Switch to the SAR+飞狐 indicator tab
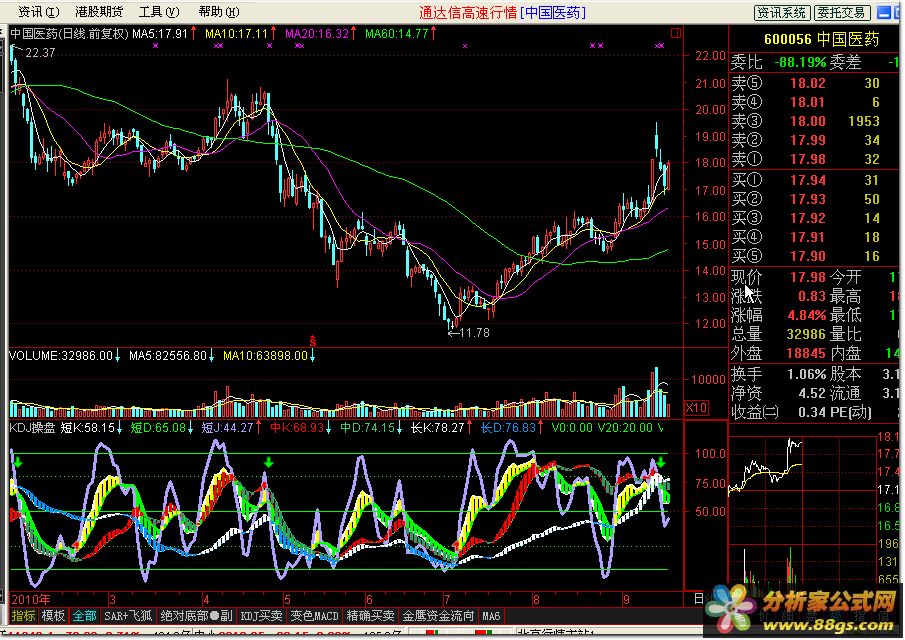The height and width of the screenshot is (640, 905). (x=128, y=616)
